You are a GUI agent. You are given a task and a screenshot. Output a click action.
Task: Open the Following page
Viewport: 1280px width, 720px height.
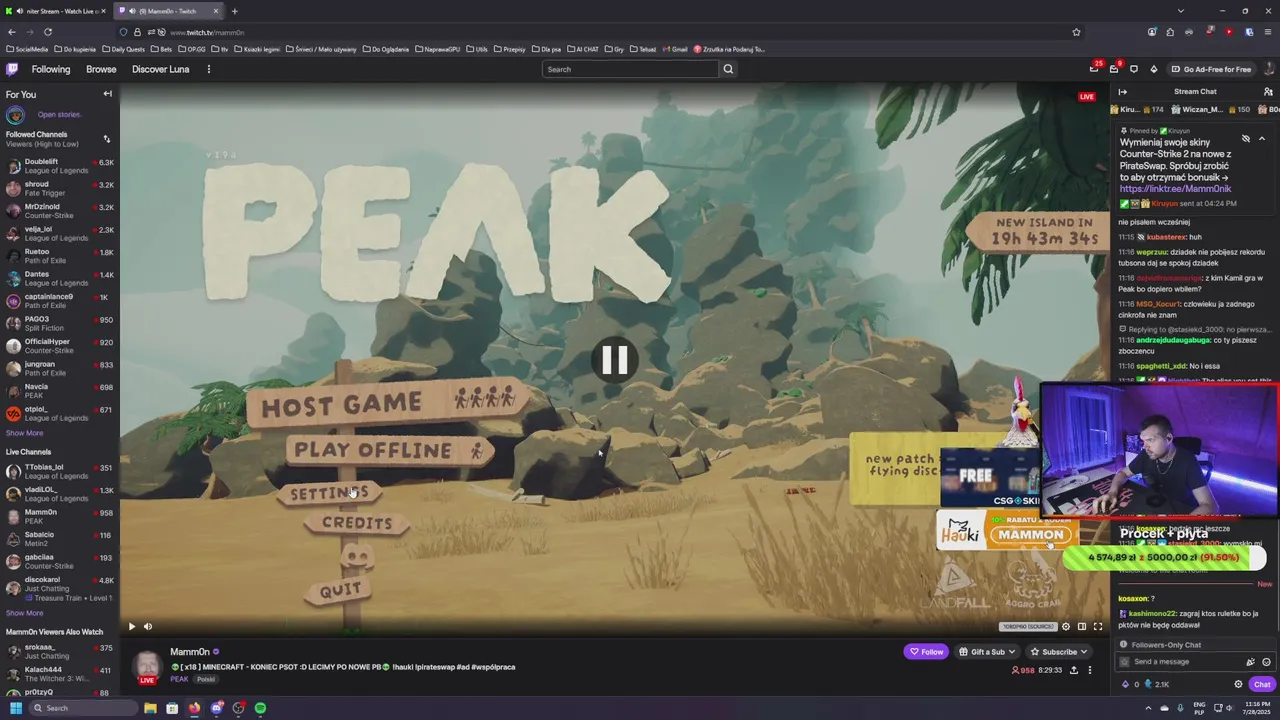click(x=51, y=69)
